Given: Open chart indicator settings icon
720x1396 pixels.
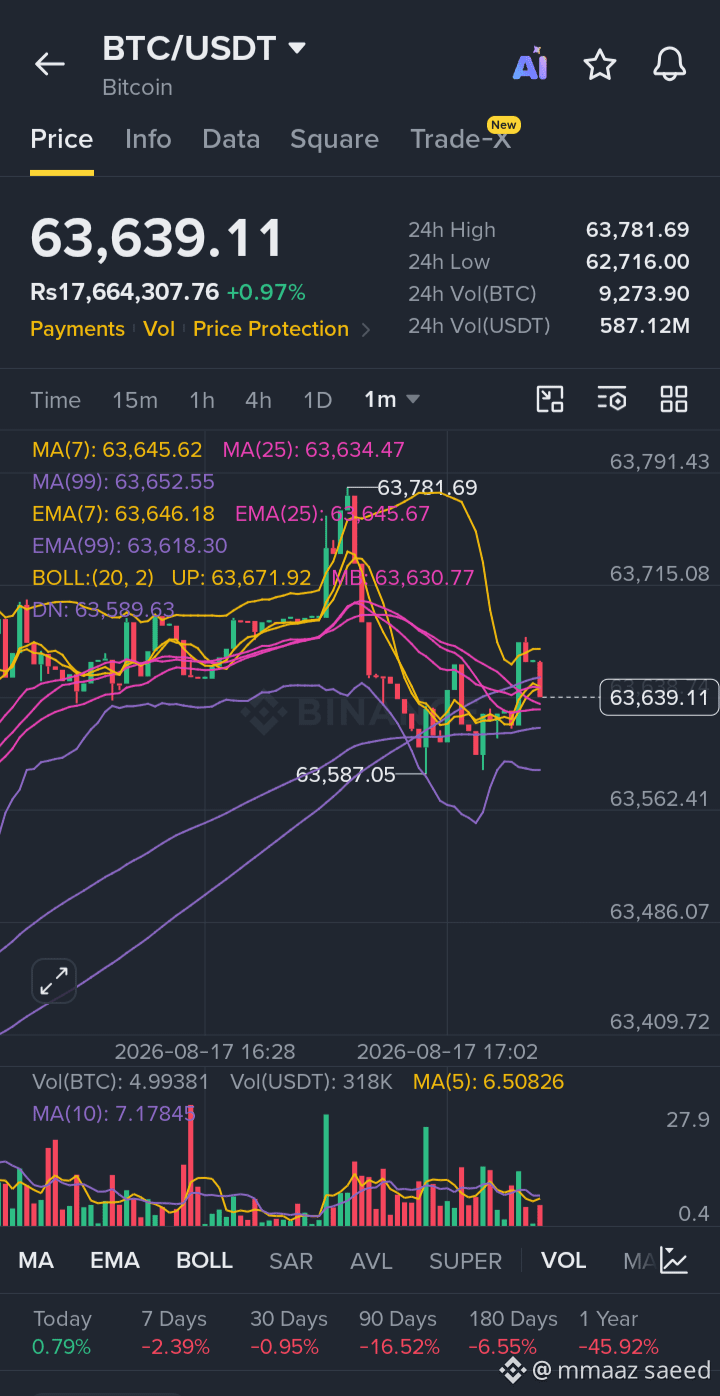Looking at the screenshot, I should coord(612,400).
